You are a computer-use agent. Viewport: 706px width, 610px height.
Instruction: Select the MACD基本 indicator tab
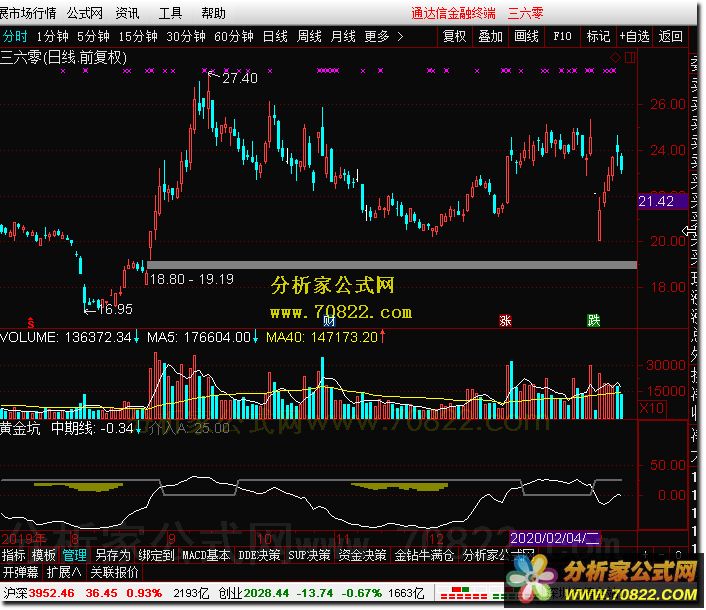[207, 554]
